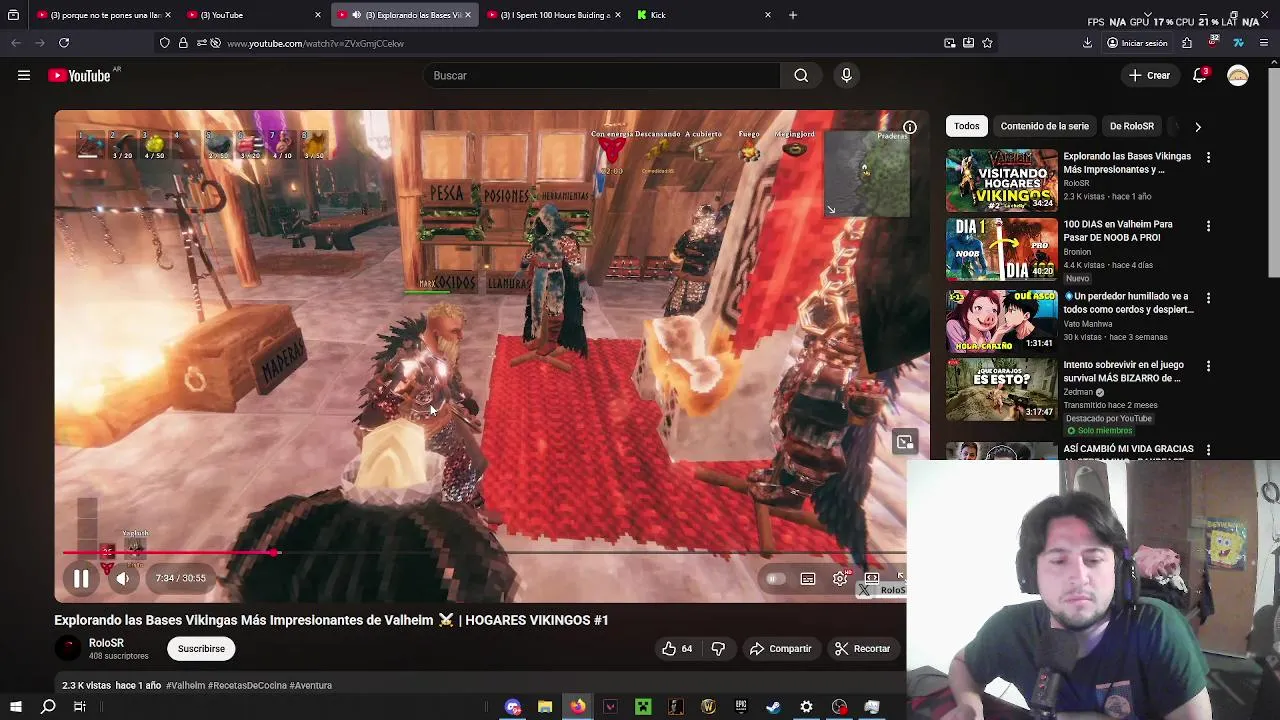Close the Kick tab
Image resolution: width=1280 pixels, height=720 pixels.
768,15
